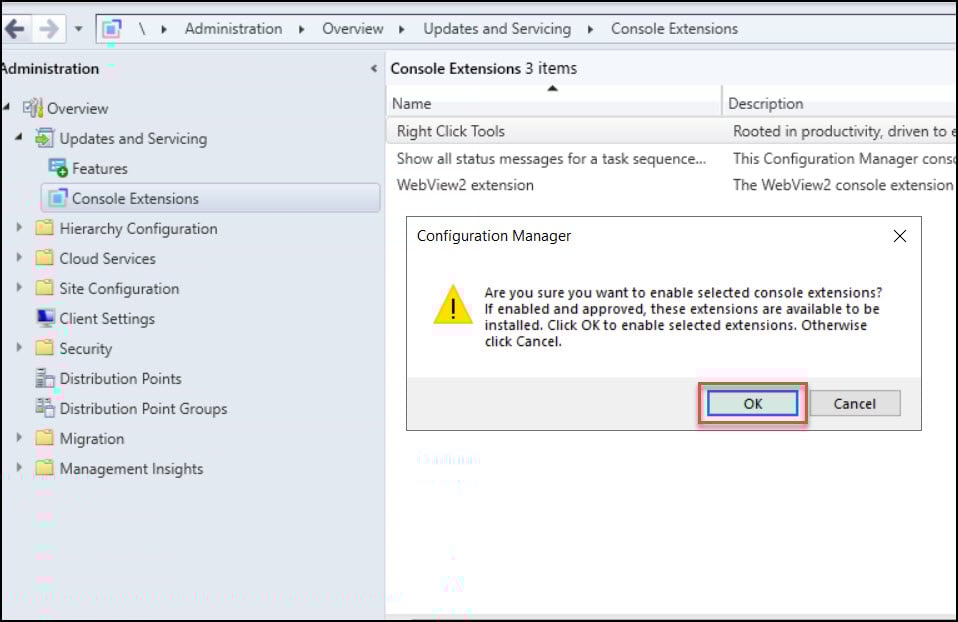Click the warning triangle icon in dialog
Screen dimensions: 958x622
click(x=453, y=305)
